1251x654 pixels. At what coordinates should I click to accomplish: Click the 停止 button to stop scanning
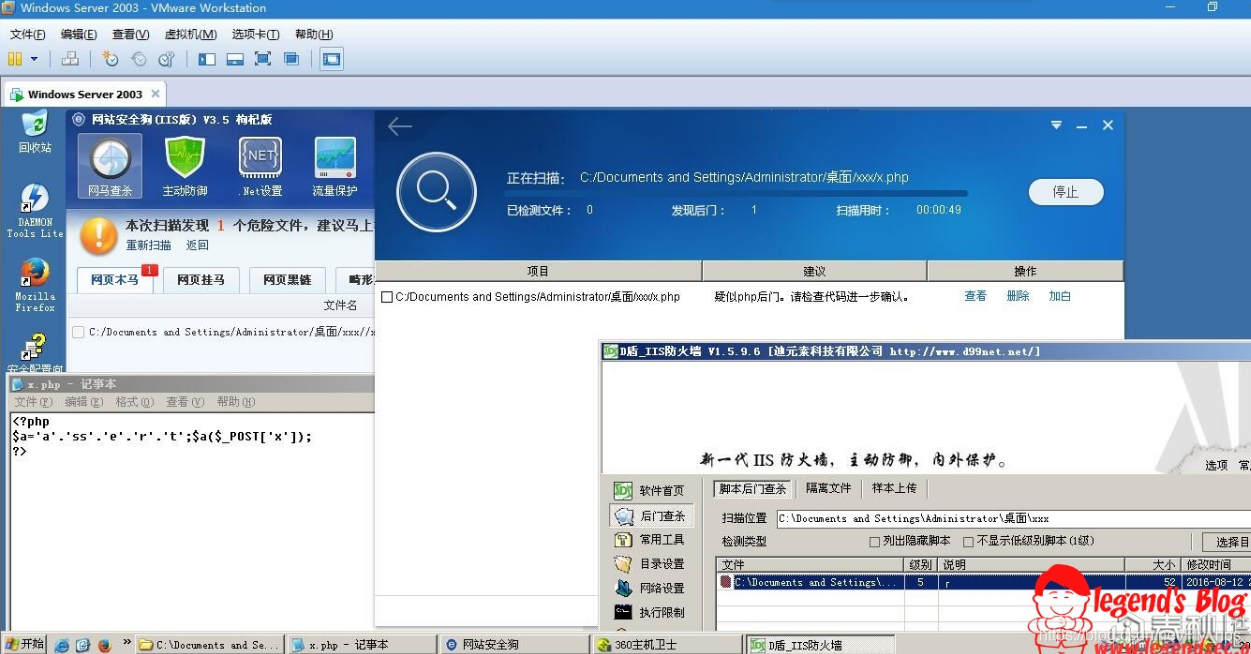click(1066, 192)
